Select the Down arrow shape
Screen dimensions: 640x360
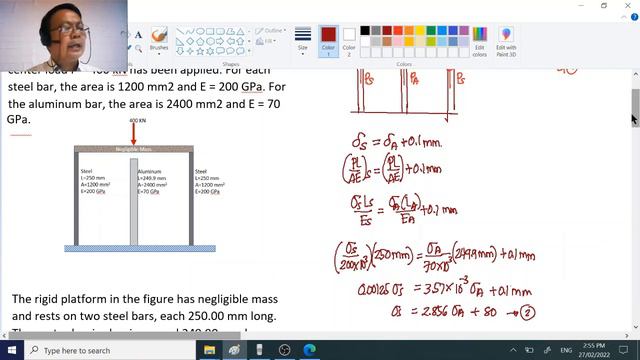(180, 51)
